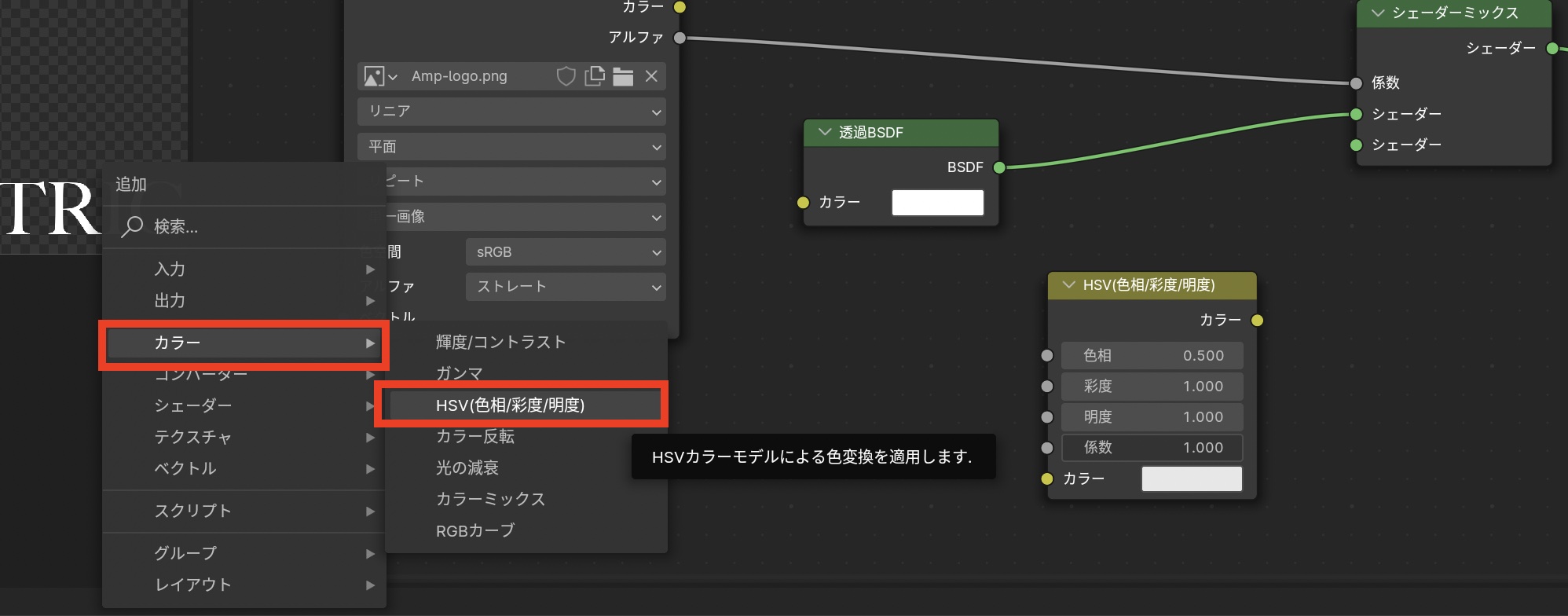Viewport: 1568px width, 616px height.
Task: Click the image browse dropdown icon
Action: 381,76
